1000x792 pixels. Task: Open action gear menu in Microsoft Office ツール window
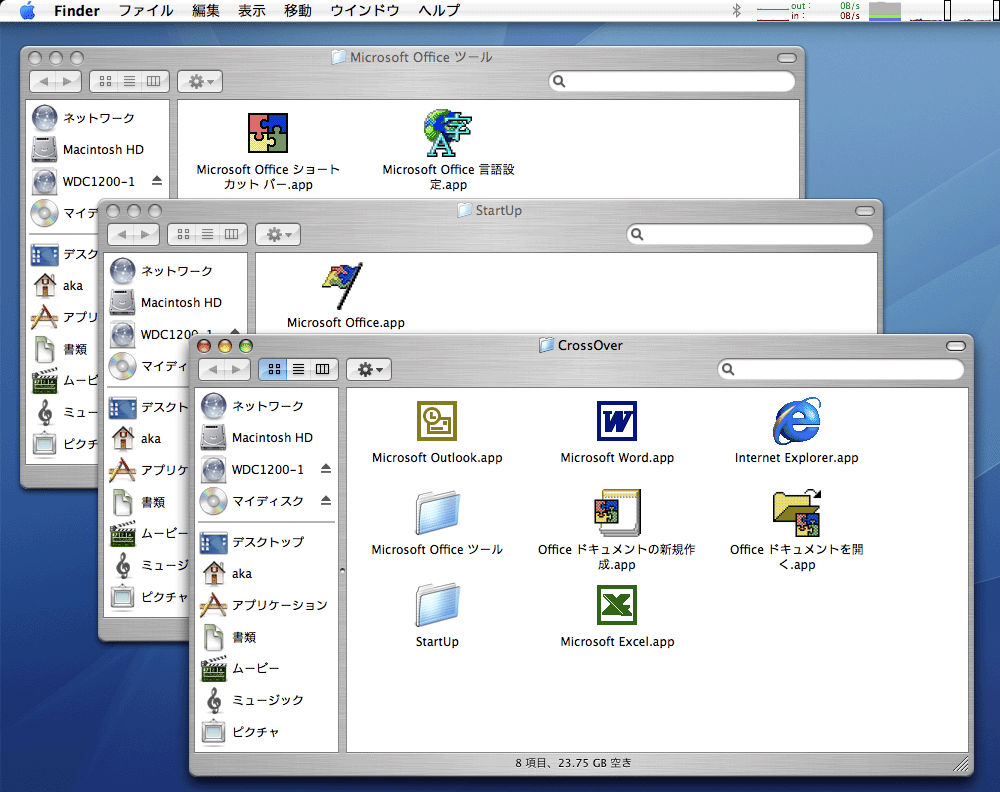click(200, 81)
